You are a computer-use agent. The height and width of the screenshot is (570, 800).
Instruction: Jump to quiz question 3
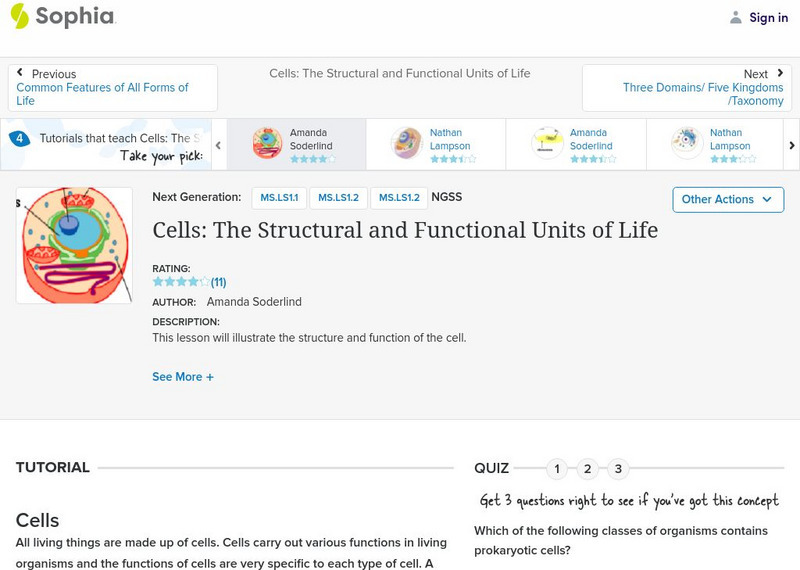pyautogui.click(x=618, y=469)
